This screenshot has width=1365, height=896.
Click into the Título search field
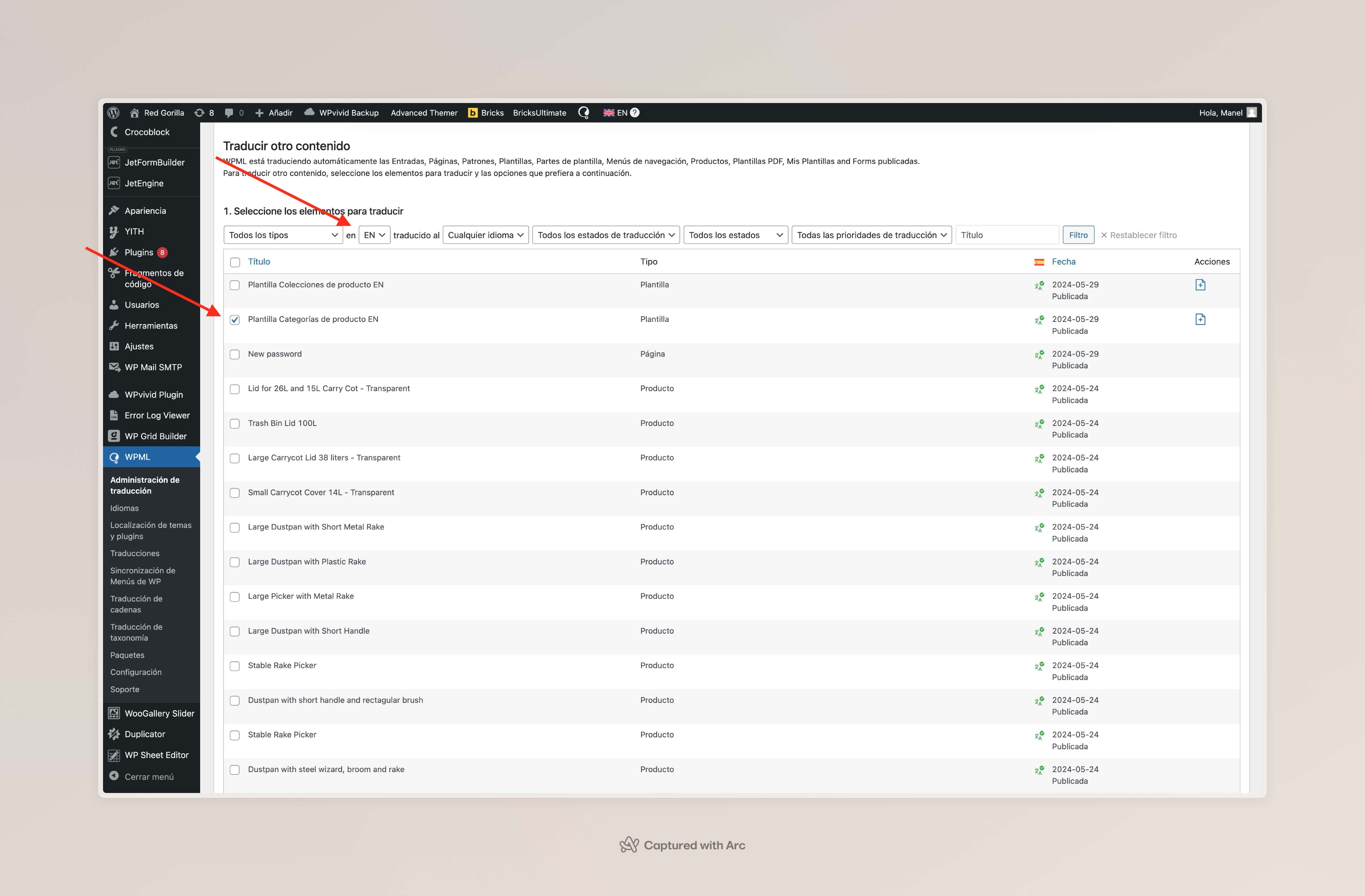click(1007, 235)
